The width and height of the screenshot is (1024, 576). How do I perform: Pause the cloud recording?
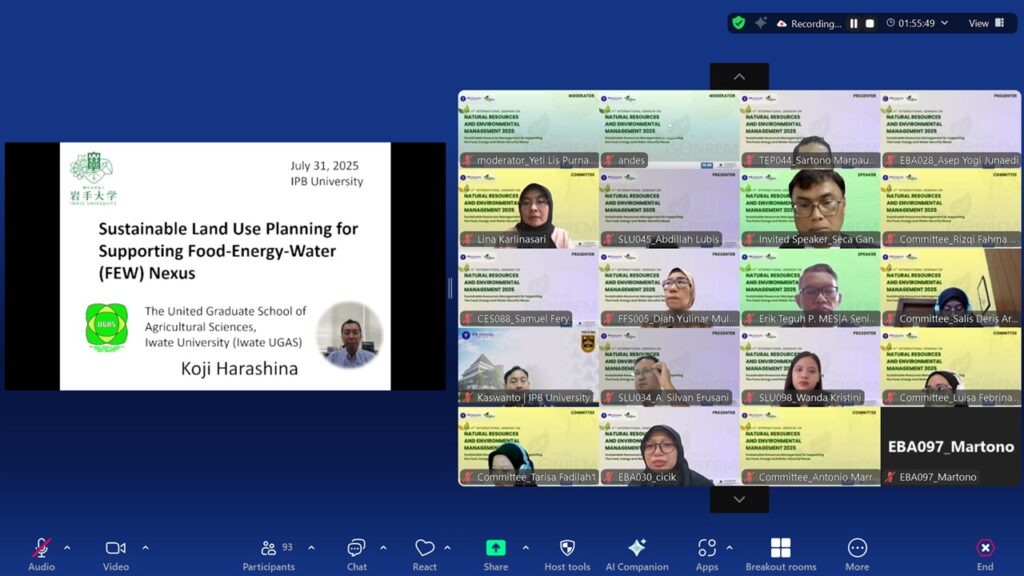click(x=854, y=23)
